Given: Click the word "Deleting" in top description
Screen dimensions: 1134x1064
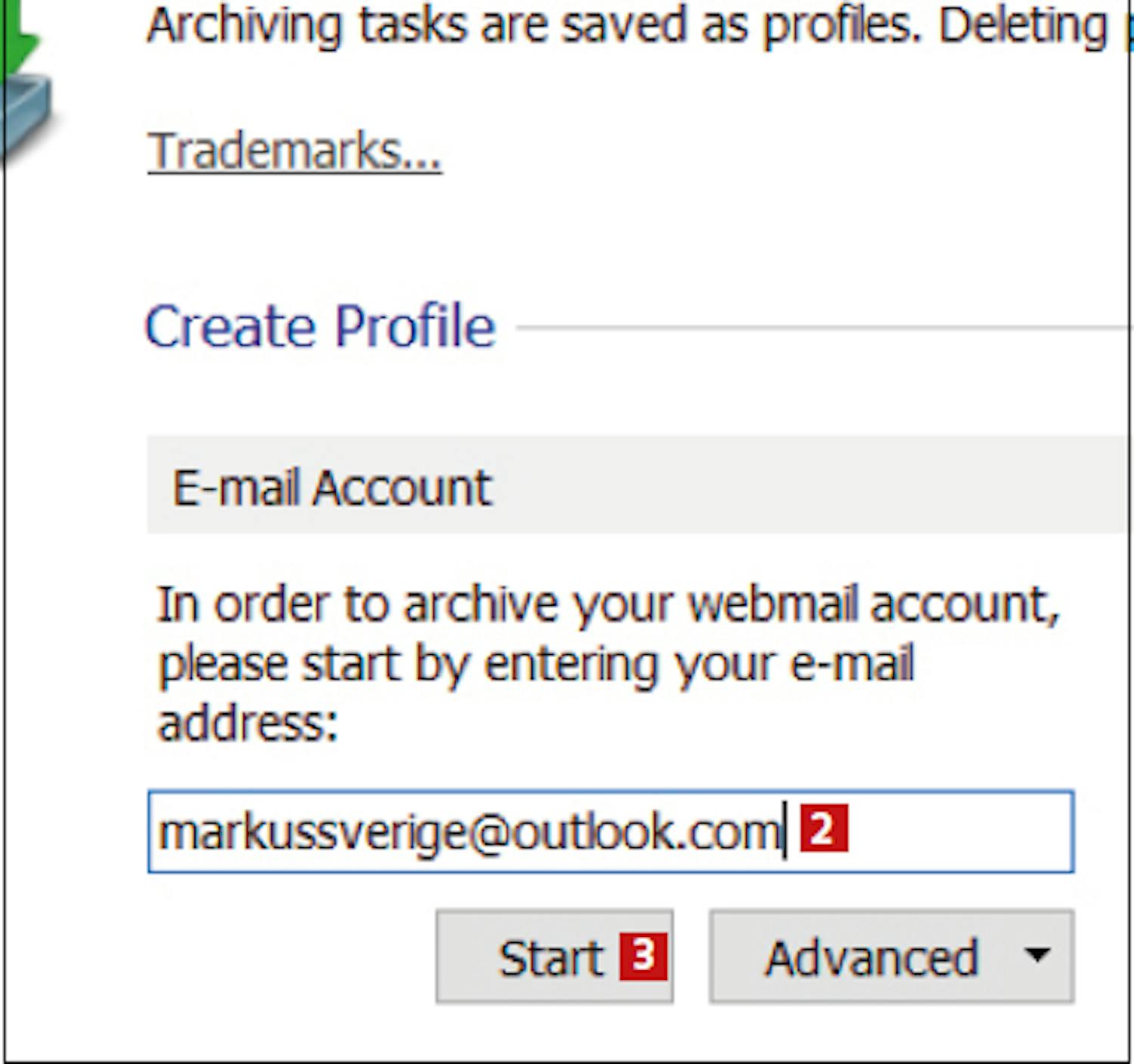Looking at the screenshot, I should (x=1022, y=26).
